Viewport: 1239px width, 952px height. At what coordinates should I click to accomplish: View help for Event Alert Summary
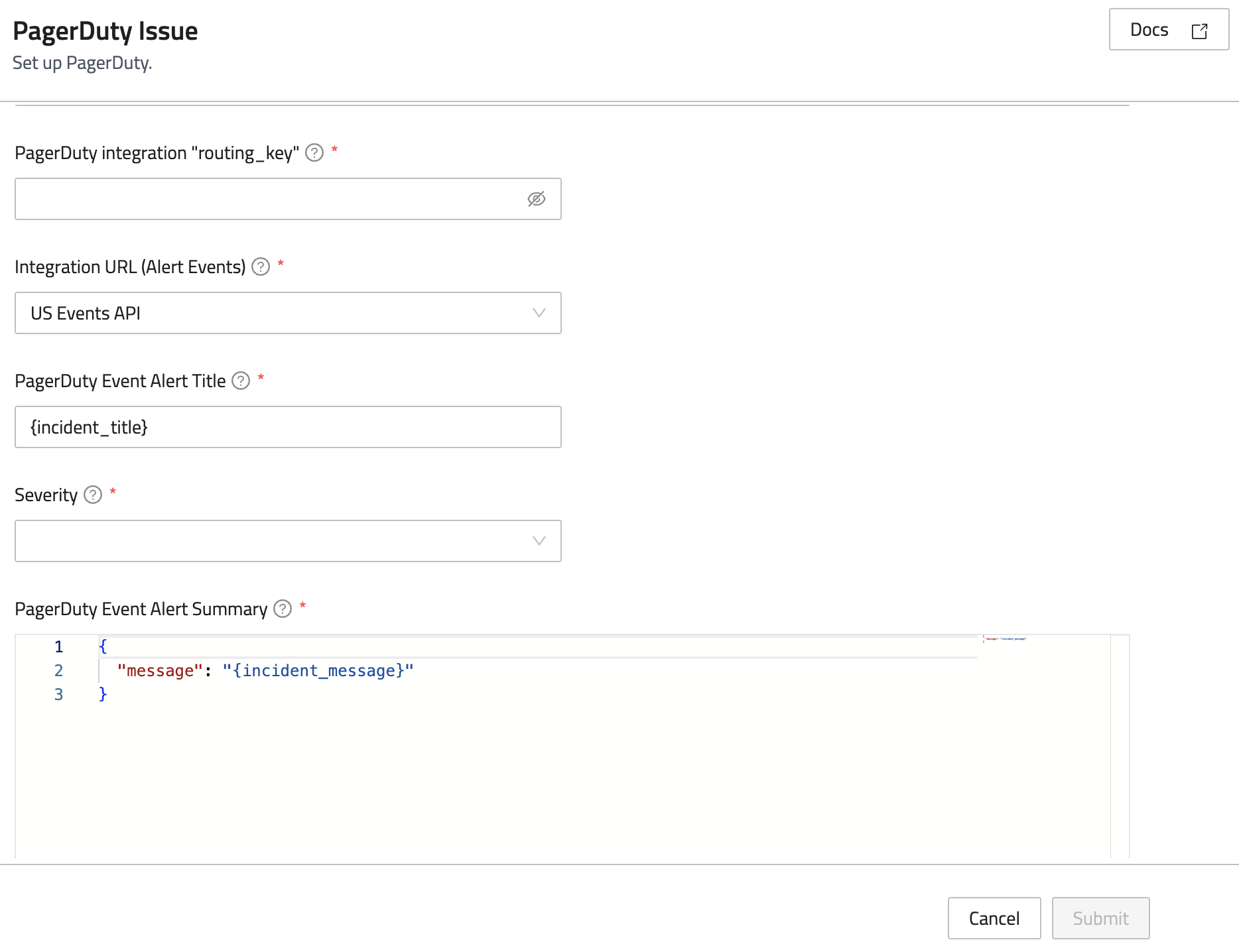[x=283, y=609]
